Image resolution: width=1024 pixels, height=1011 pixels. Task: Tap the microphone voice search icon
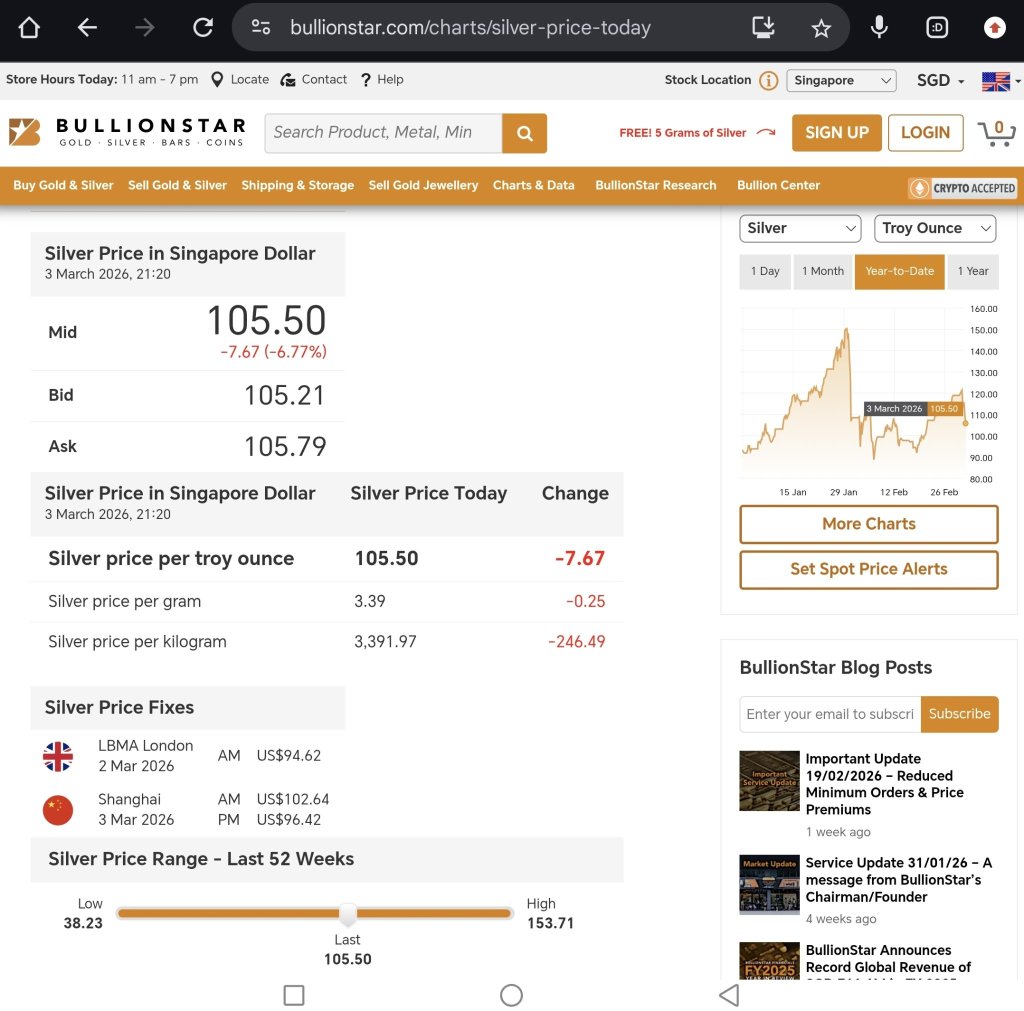pos(879,27)
